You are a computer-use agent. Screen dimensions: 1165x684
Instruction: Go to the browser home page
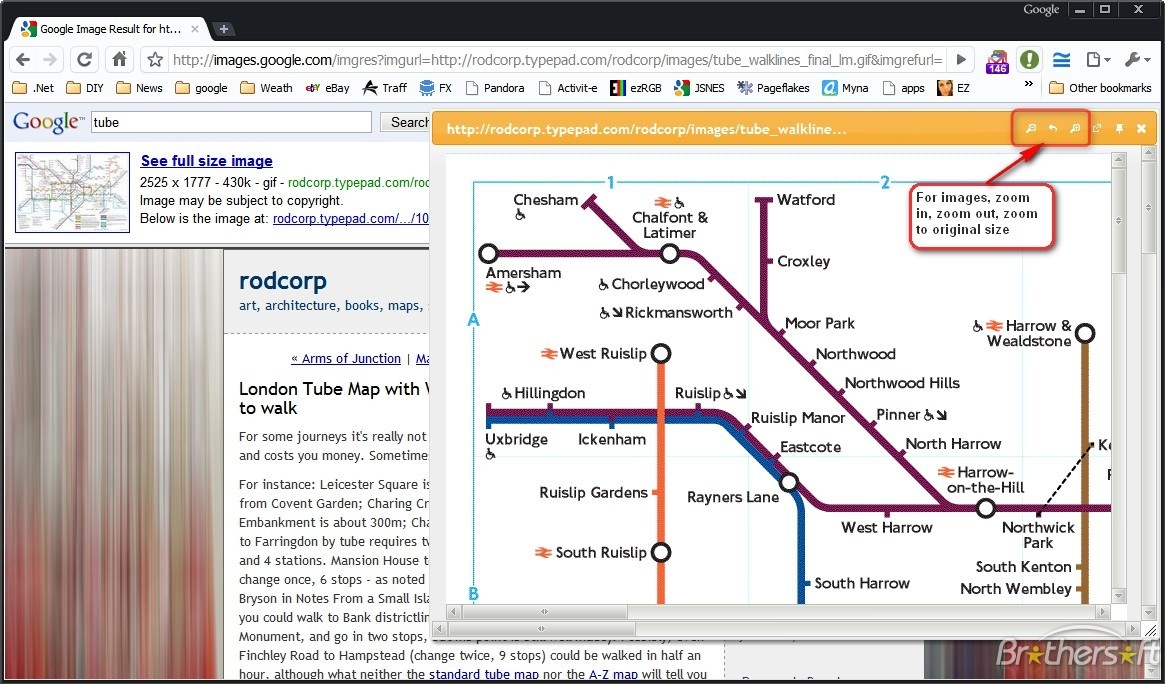(119, 60)
